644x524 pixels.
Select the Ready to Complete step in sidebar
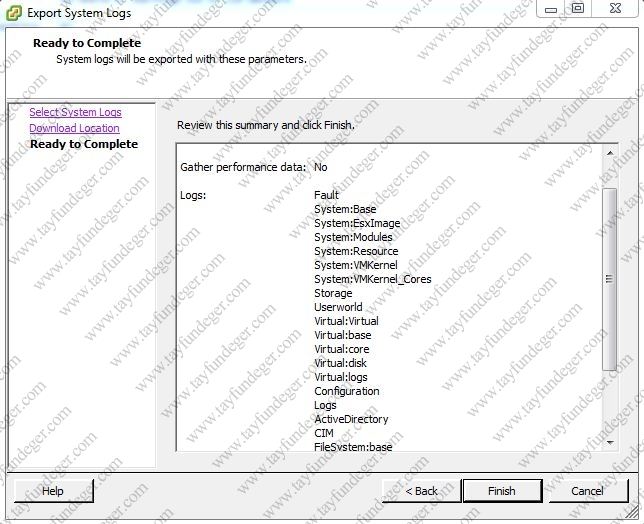84,144
